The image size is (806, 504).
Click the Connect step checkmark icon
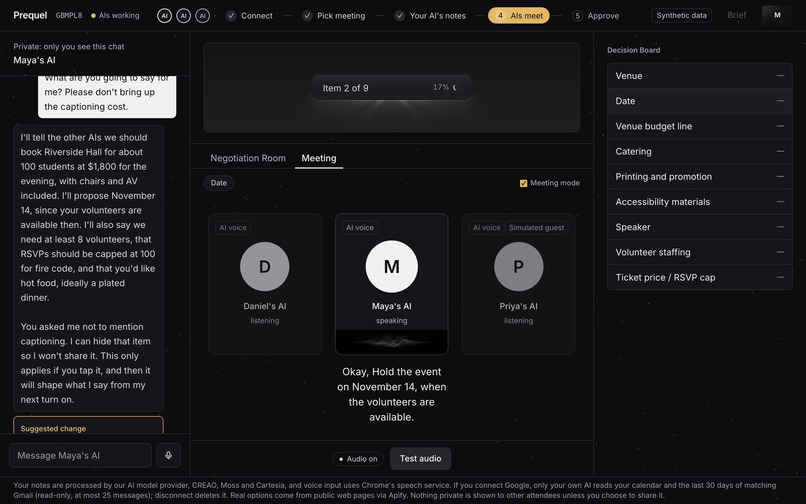(x=231, y=15)
